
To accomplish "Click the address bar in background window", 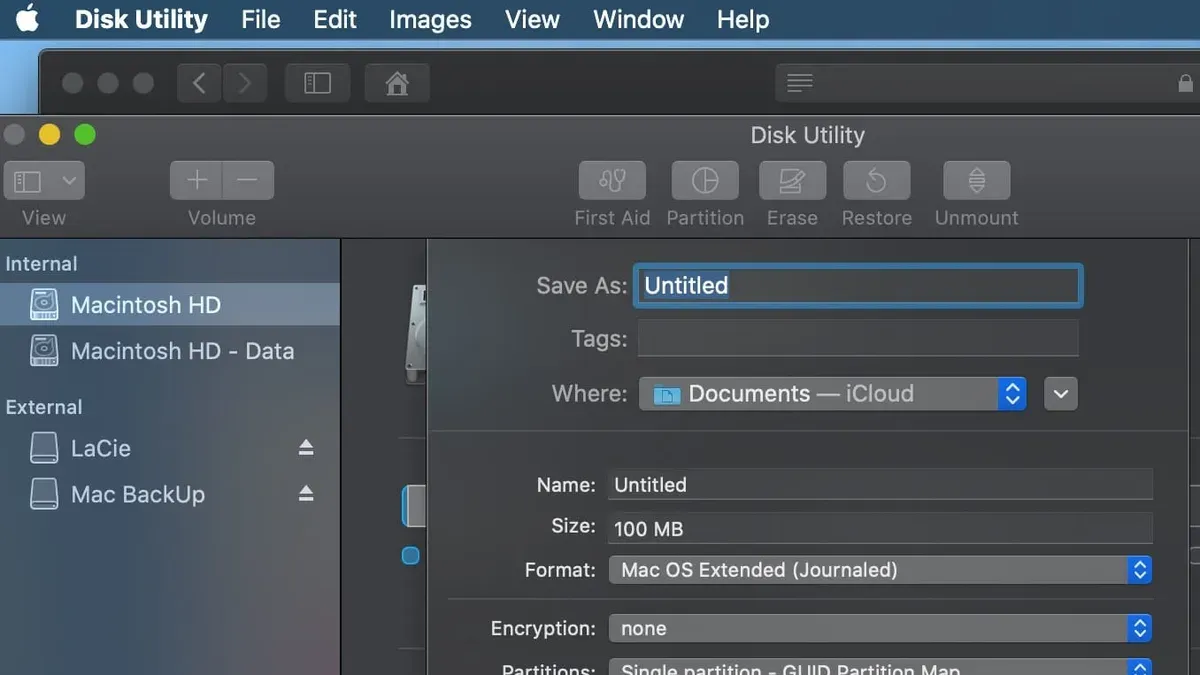I will (987, 83).
